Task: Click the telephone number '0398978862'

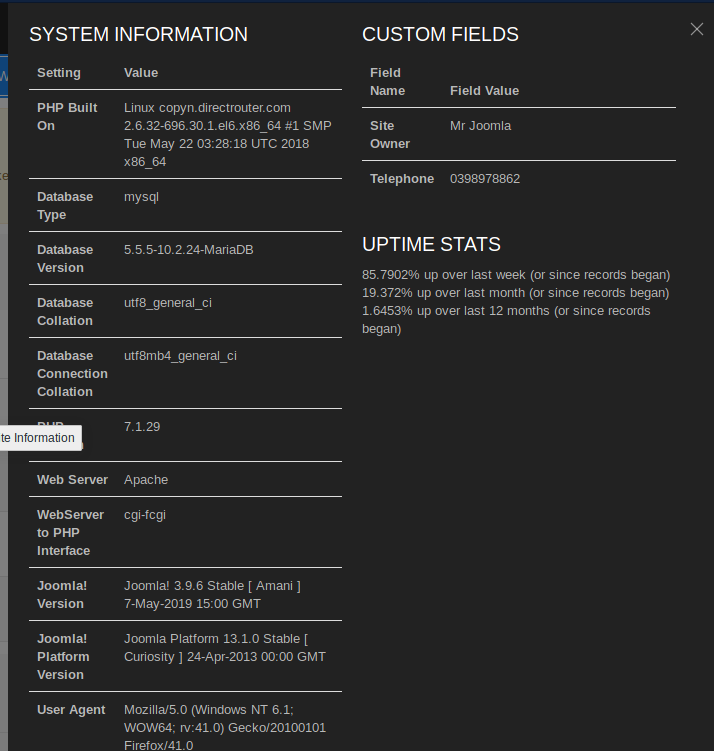Action: coord(485,179)
